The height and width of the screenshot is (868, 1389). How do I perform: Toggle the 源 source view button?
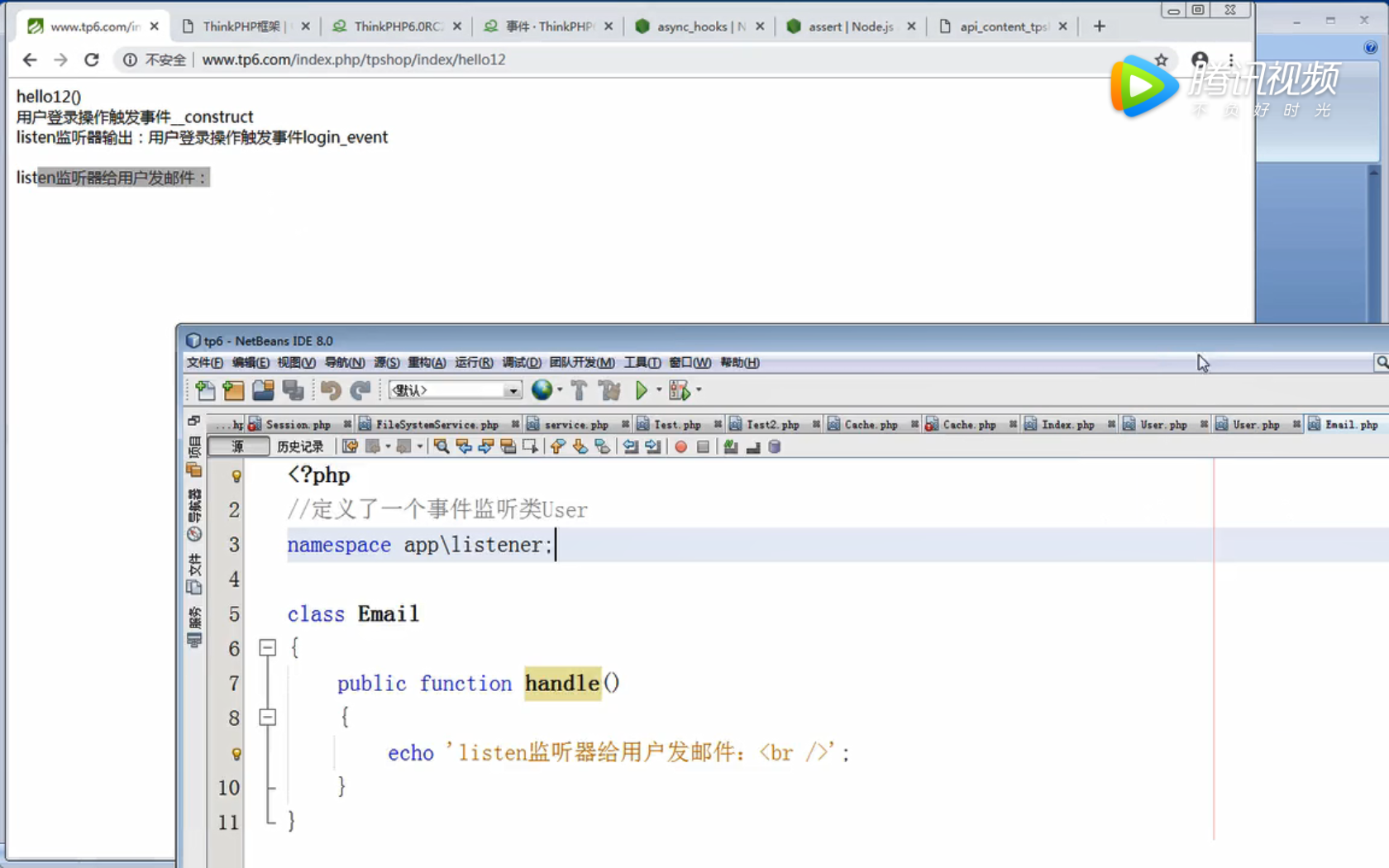(x=238, y=446)
